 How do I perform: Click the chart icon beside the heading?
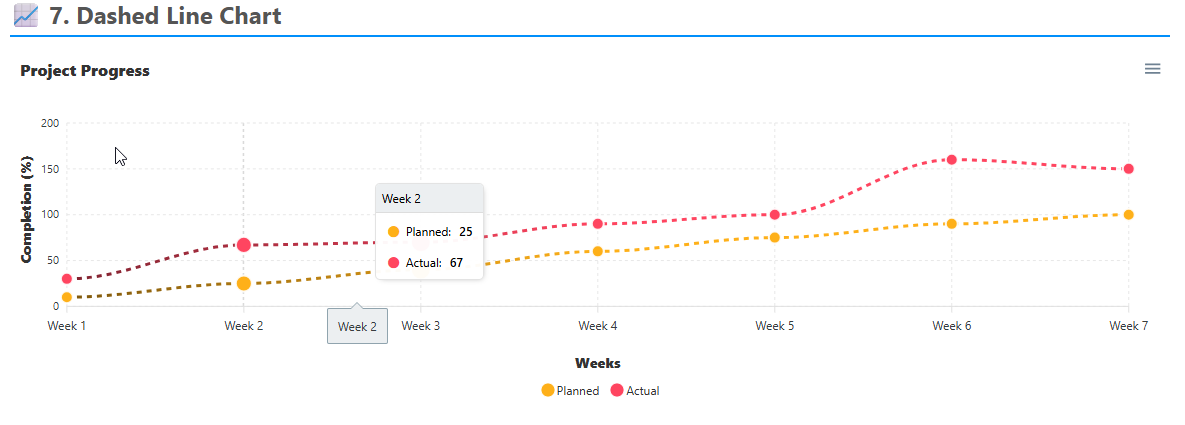click(26, 16)
